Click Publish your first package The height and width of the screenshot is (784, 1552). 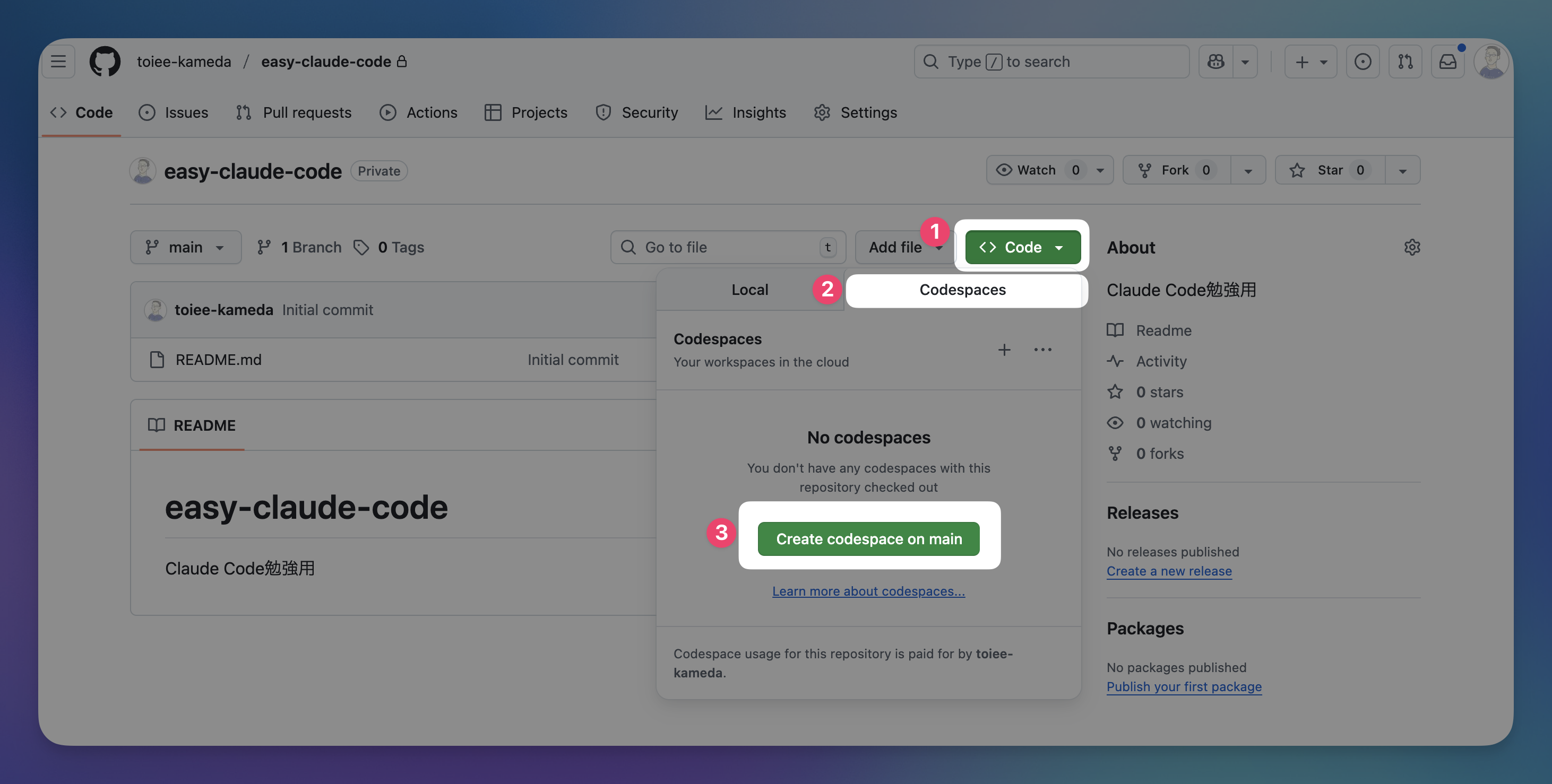[x=1184, y=686]
